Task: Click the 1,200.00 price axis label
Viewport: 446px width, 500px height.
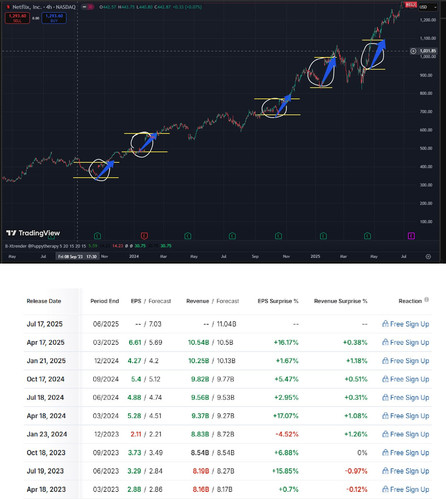Action: coord(428,20)
